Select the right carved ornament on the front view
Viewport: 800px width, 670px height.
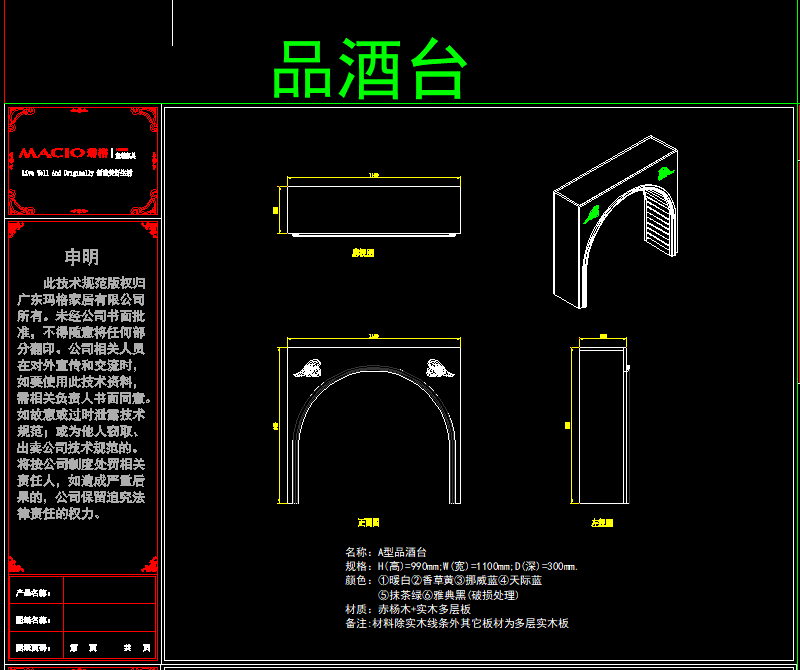pos(439,368)
